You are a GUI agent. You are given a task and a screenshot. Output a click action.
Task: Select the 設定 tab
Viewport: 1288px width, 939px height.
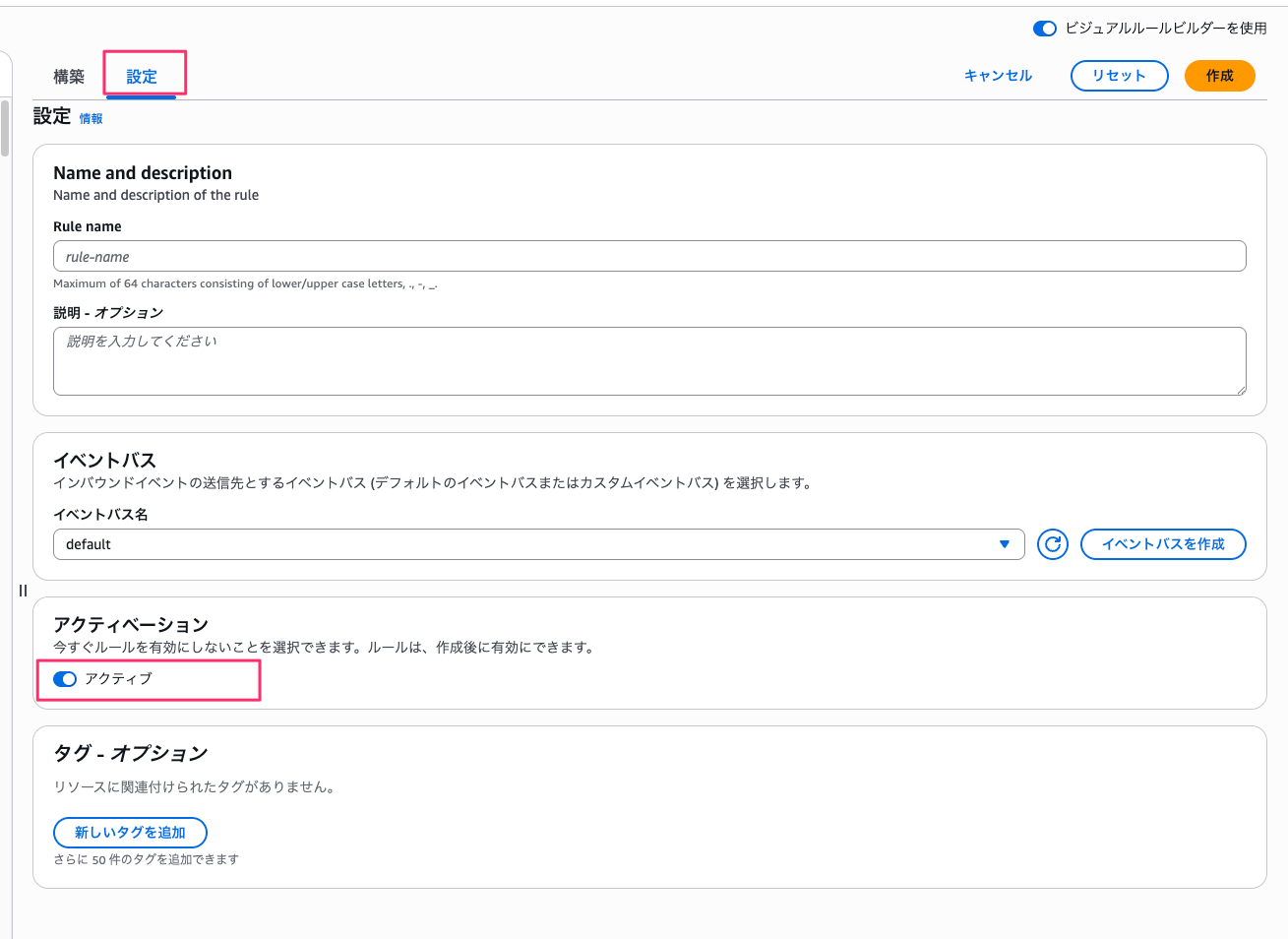coord(142,77)
